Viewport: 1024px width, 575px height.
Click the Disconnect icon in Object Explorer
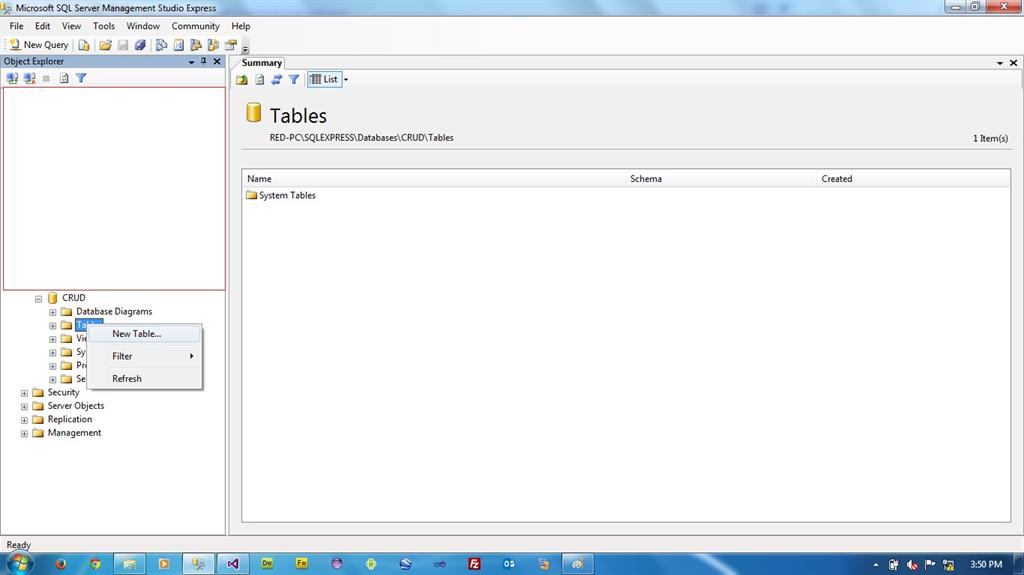coord(29,78)
